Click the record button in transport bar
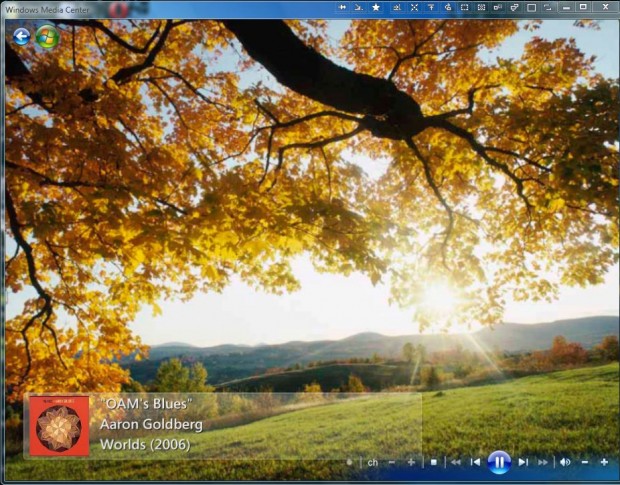The height and width of the screenshot is (485, 620). tap(349, 462)
